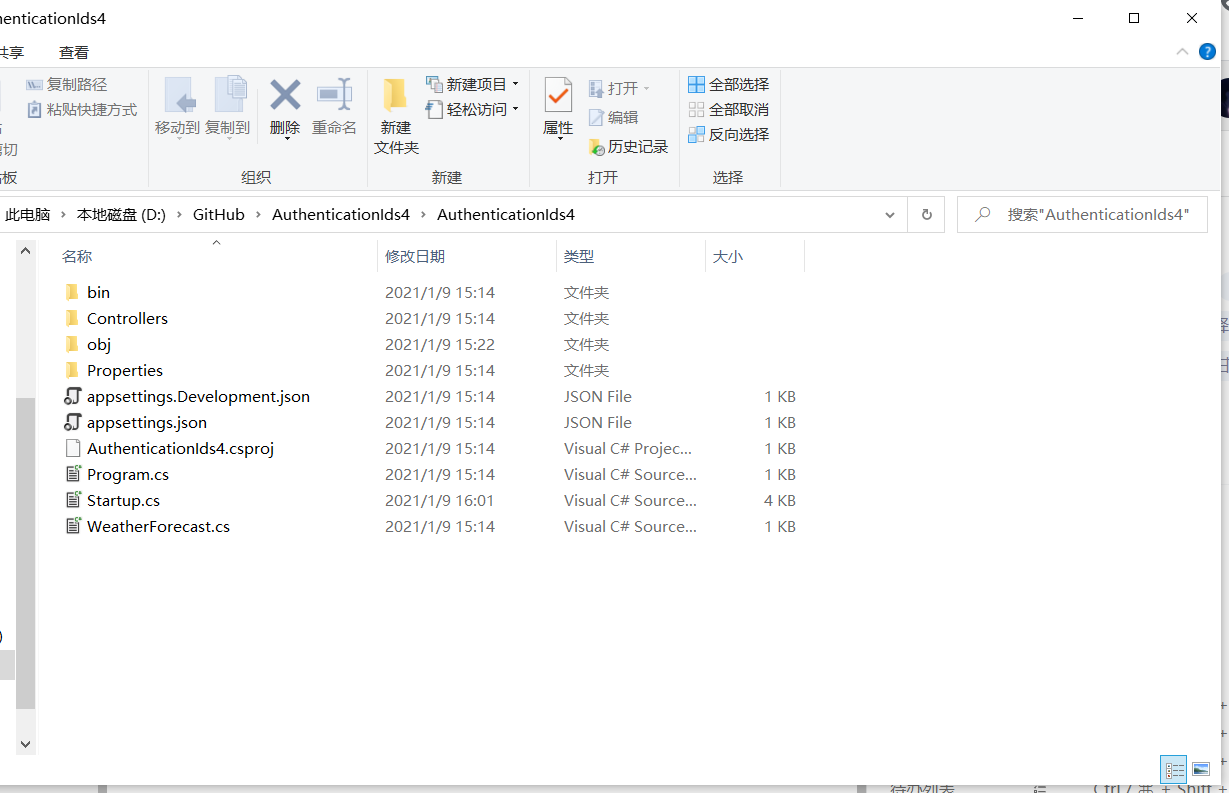The width and height of the screenshot is (1229, 793).
Task: Click JSON File type of appsettings.json
Action: pos(598,422)
